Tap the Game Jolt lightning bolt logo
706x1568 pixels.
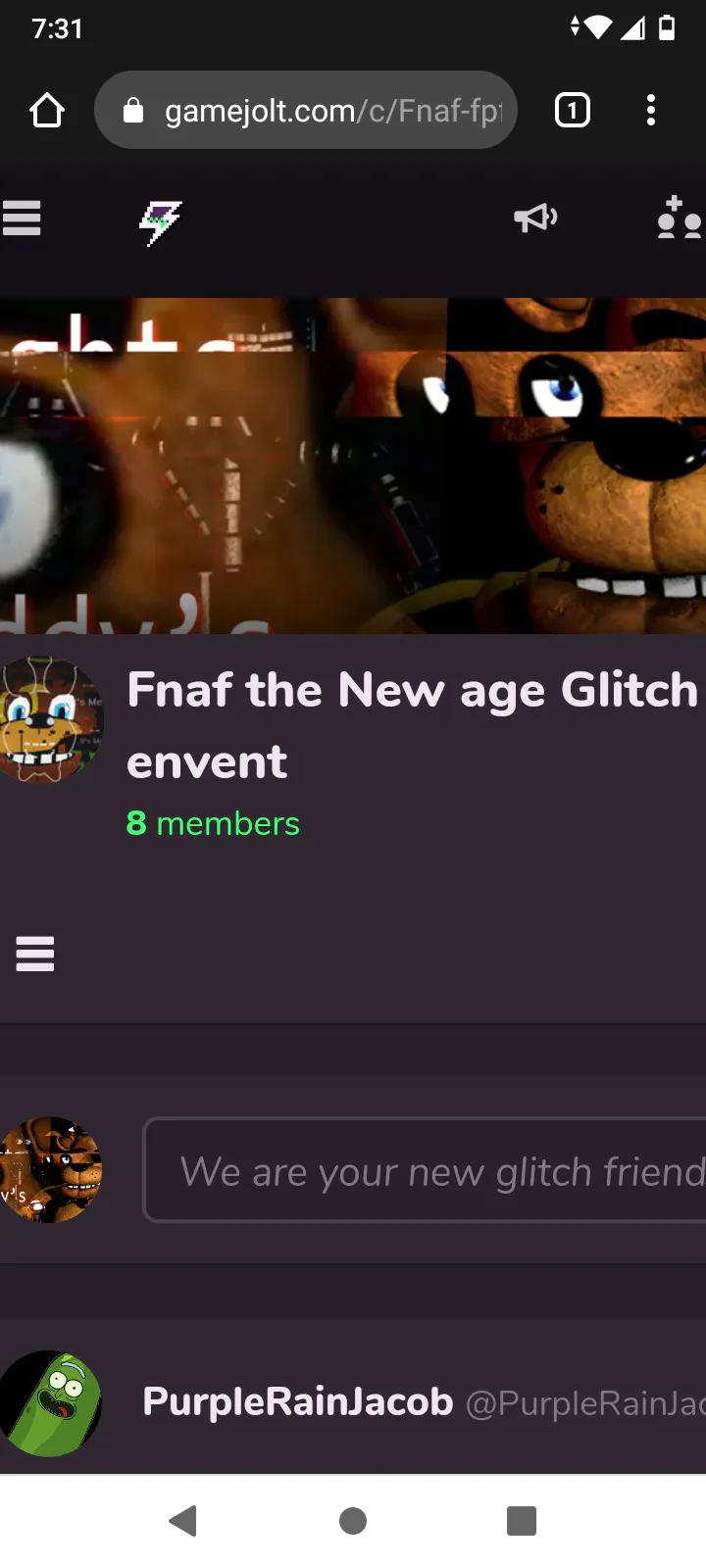[x=161, y=222]
